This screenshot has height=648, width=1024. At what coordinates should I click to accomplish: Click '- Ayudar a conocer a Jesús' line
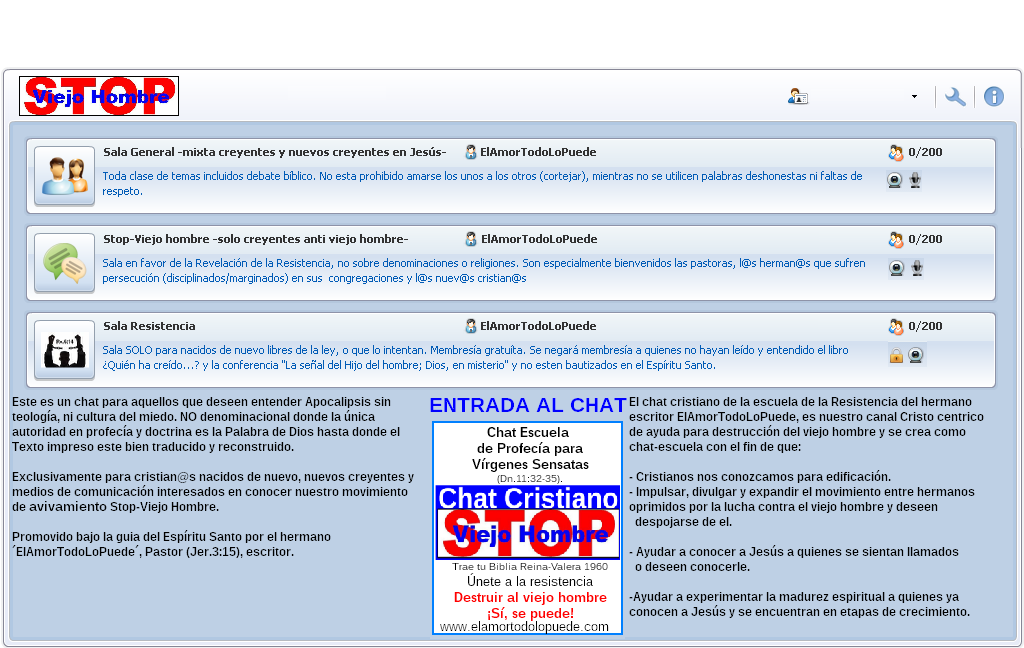(x=793, y=559)
